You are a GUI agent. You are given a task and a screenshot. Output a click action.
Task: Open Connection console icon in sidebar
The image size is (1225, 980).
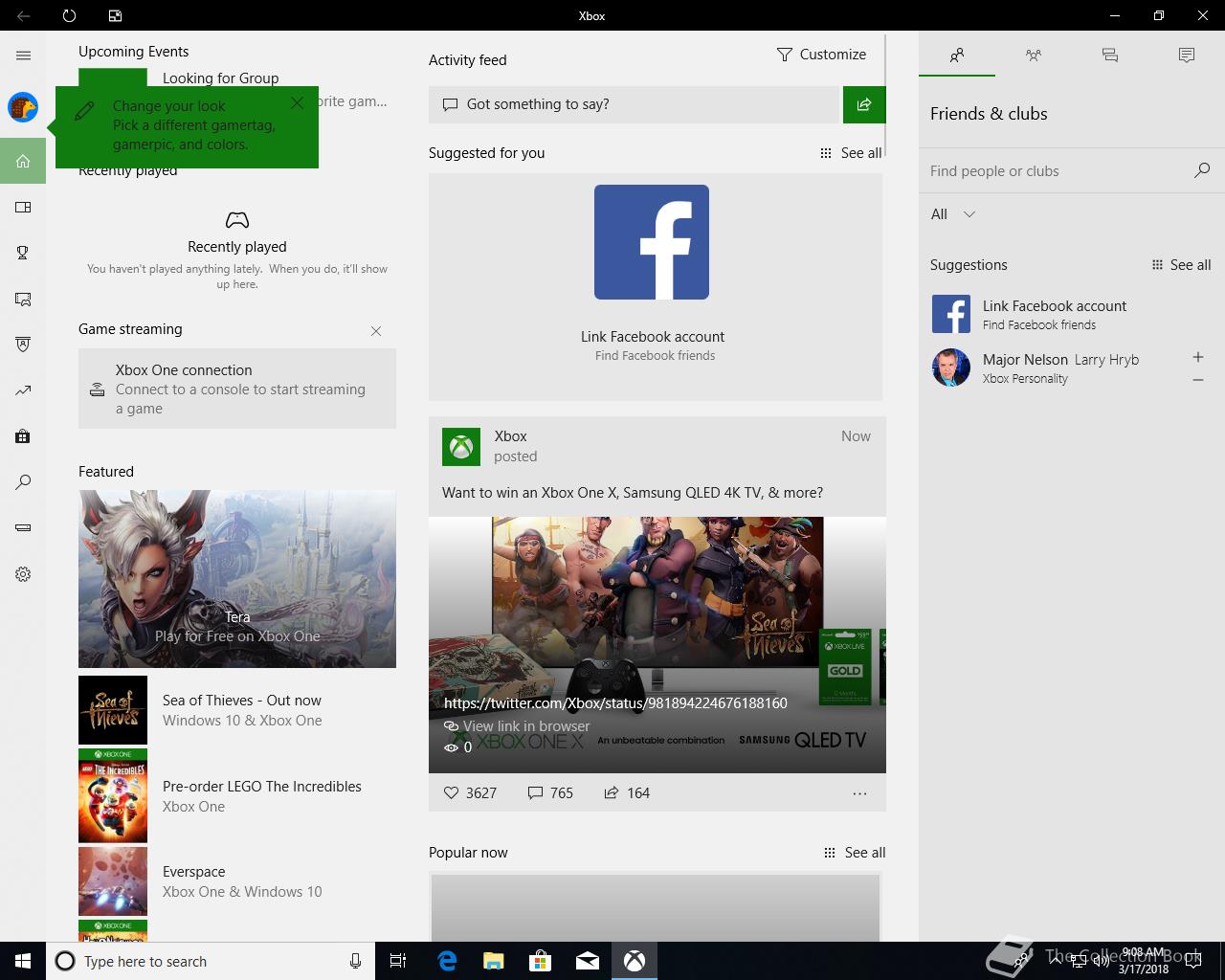[x=23, y=528]
